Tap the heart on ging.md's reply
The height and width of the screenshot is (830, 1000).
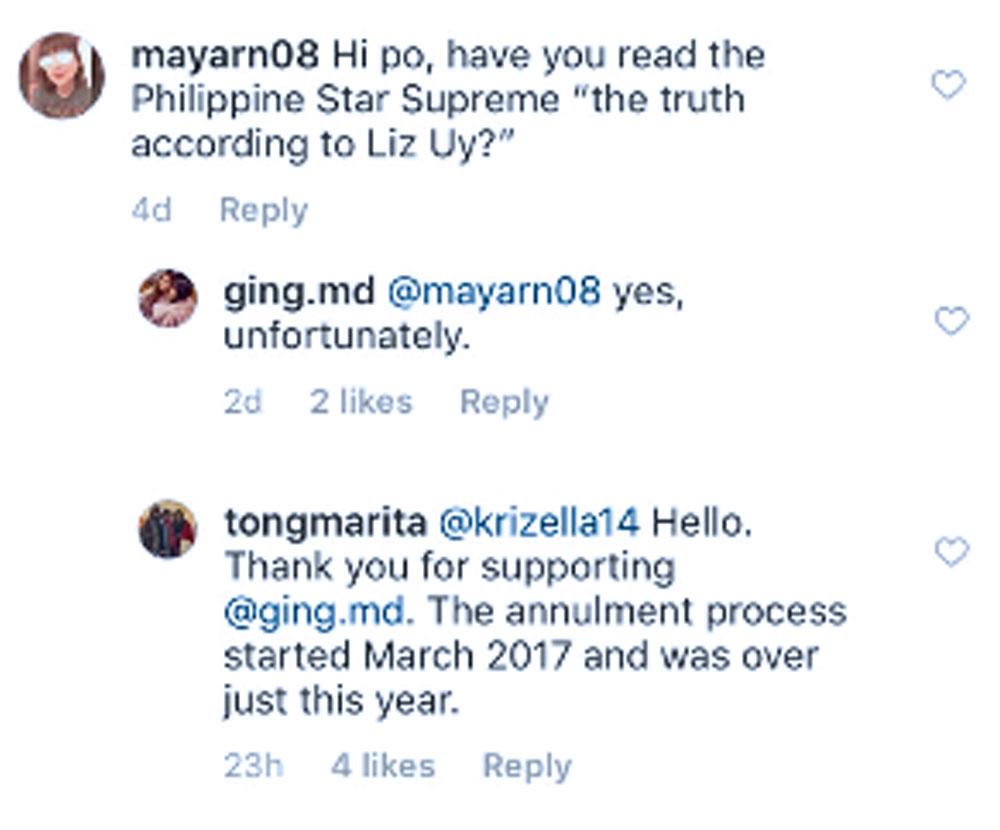tap(951, 321)
